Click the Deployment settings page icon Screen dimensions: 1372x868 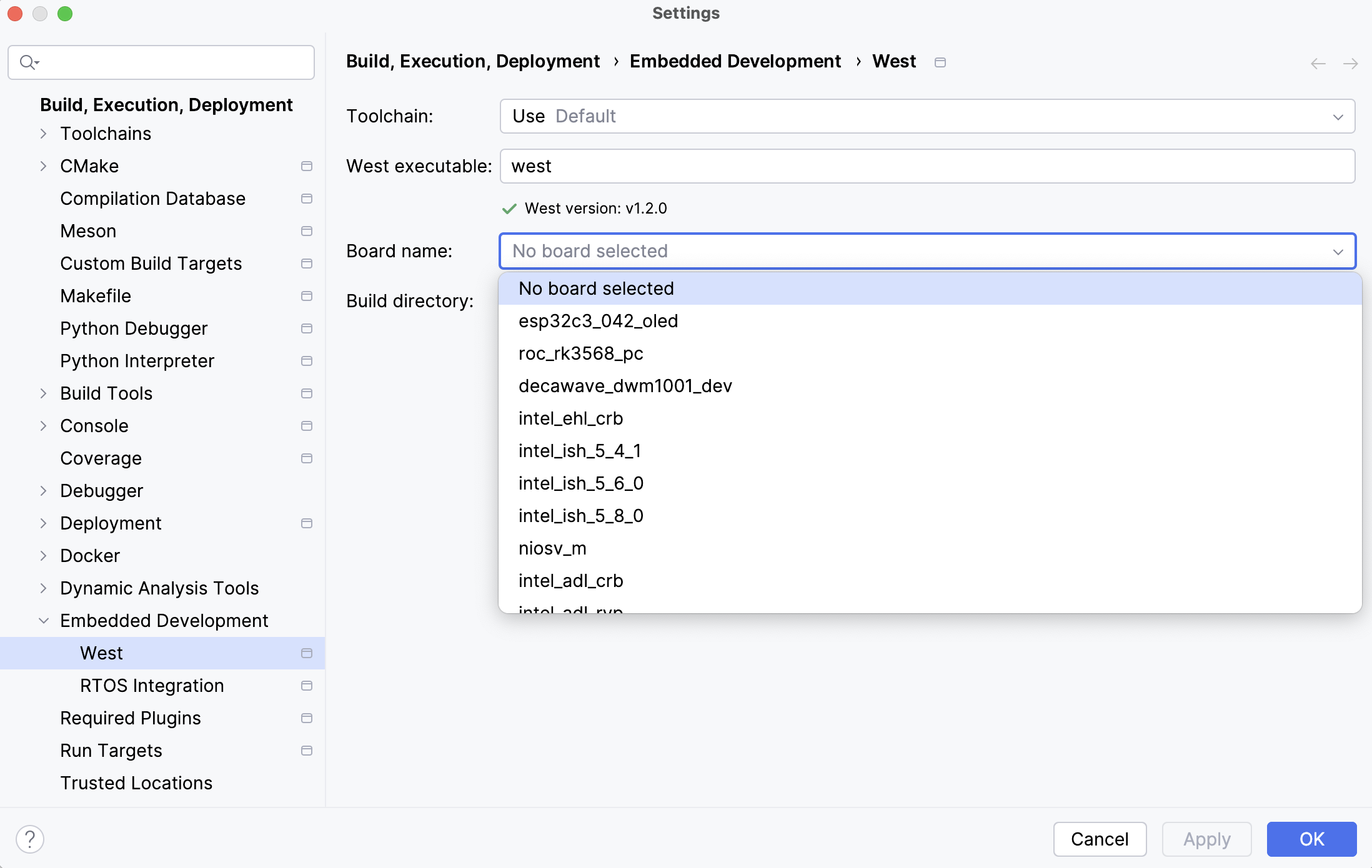tap(307, 522)
